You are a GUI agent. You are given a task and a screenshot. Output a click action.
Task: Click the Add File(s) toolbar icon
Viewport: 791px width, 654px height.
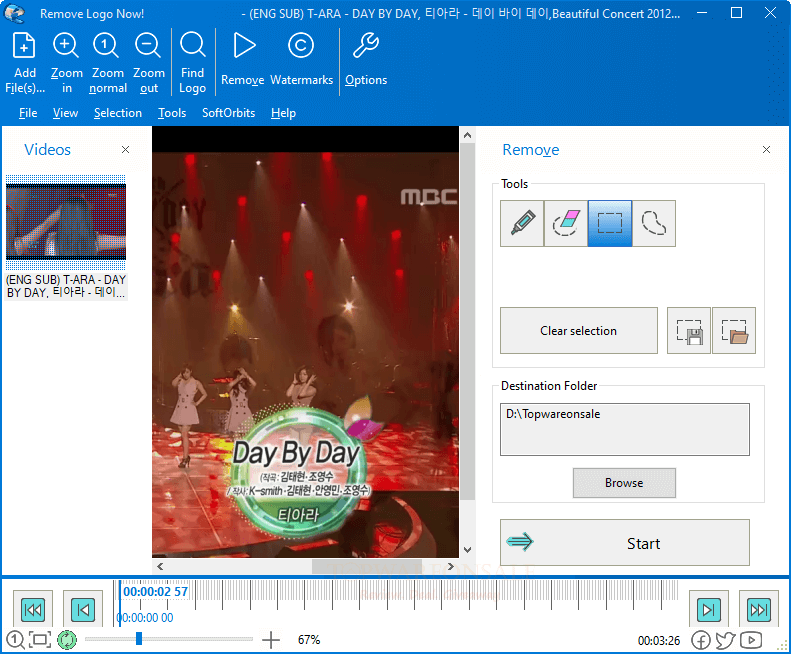pyautogui.click(x=24, y=45)
